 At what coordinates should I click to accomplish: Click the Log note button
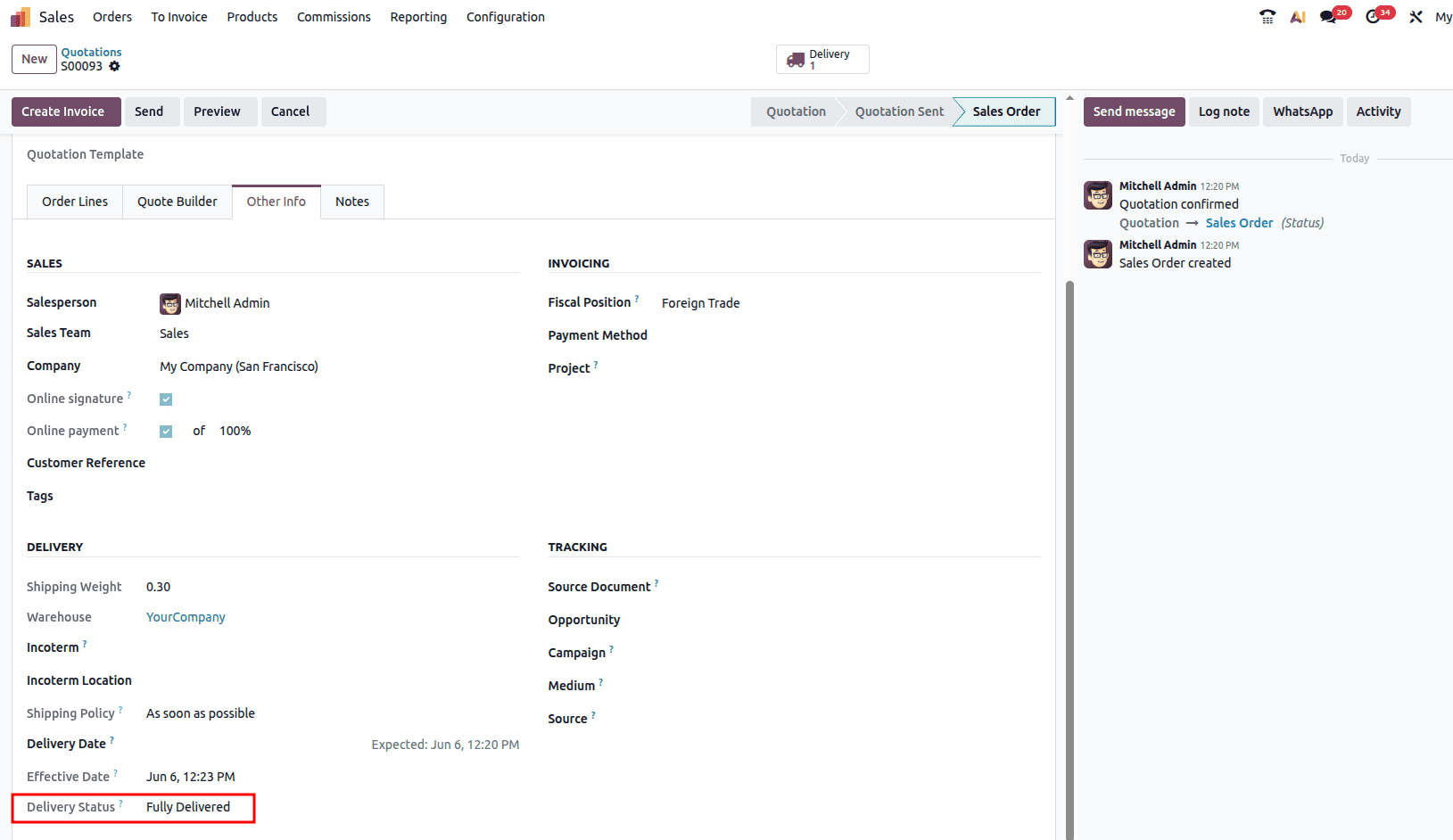pyautogui.click(x=1224, y=111)
